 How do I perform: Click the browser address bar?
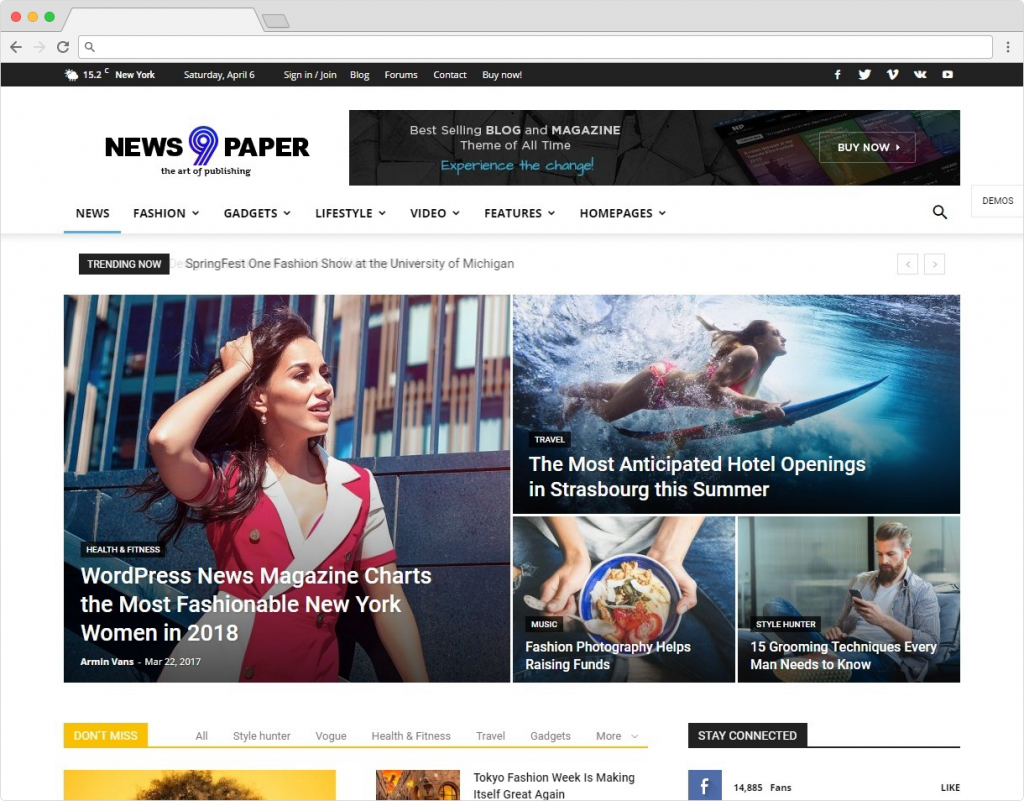(x=540, y=47)
